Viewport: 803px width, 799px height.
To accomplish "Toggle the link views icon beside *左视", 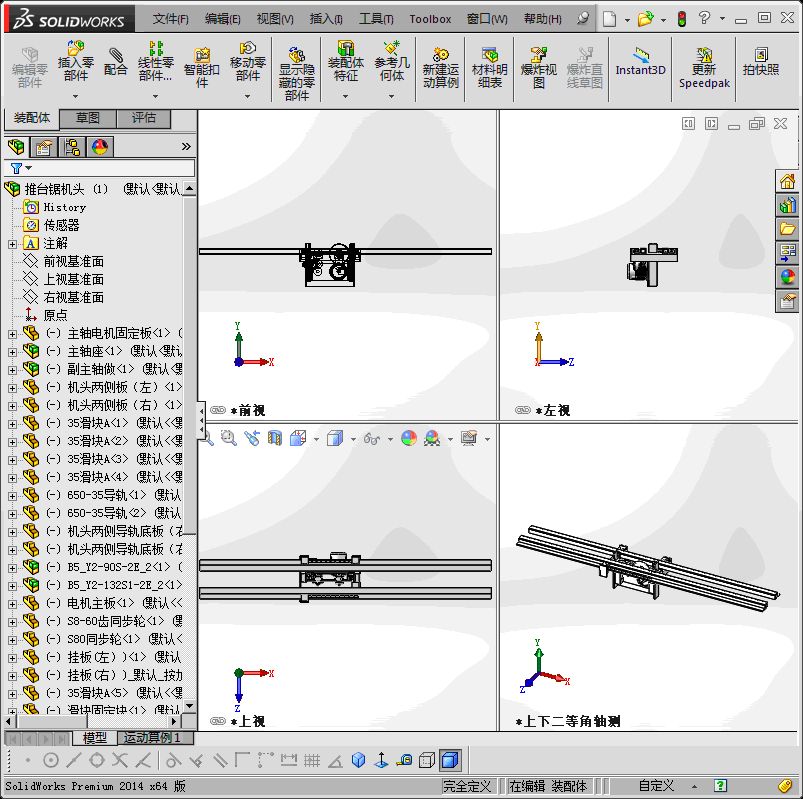I will pos(523,410).
